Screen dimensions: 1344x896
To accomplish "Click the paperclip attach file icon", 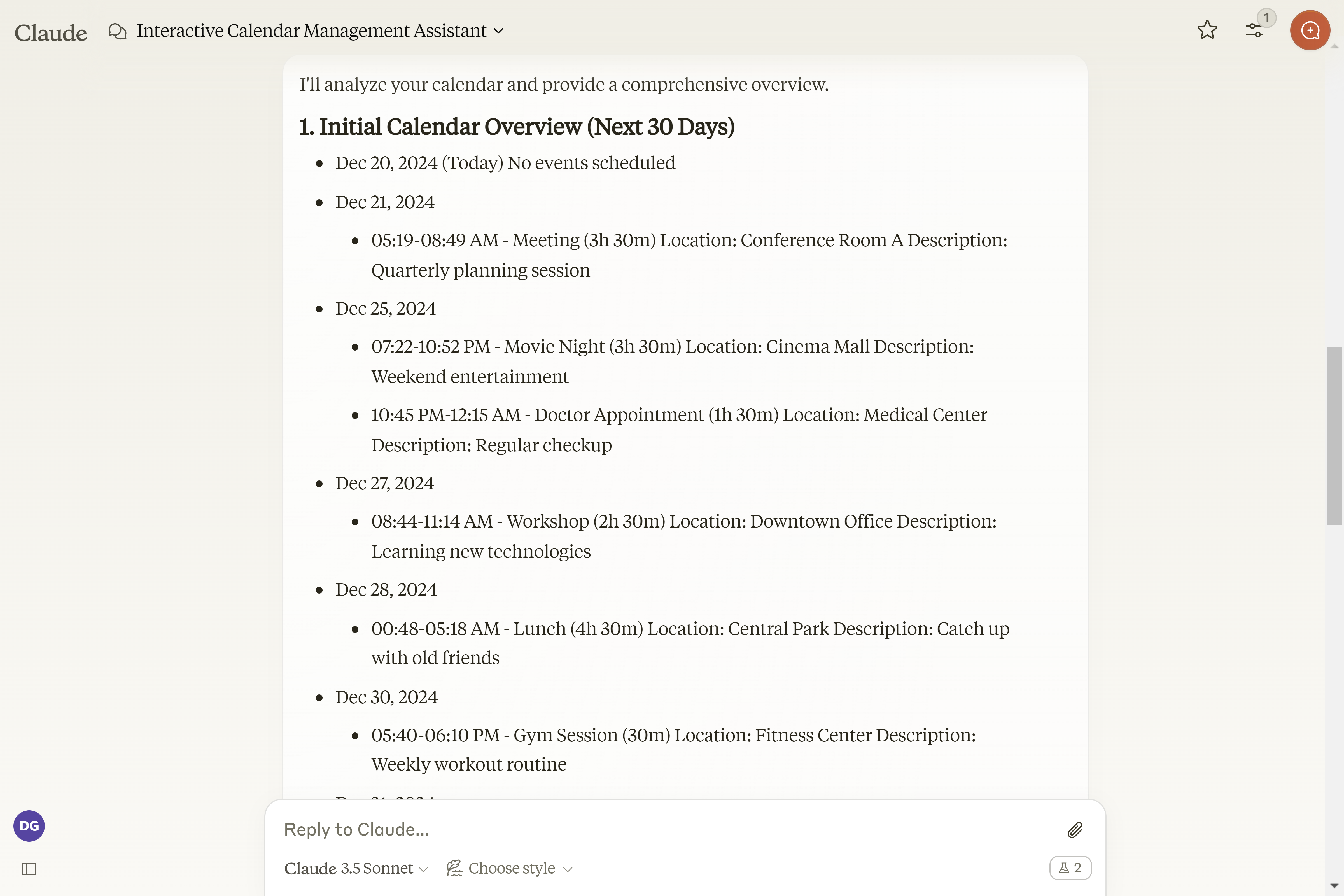I will point(1074,830).
